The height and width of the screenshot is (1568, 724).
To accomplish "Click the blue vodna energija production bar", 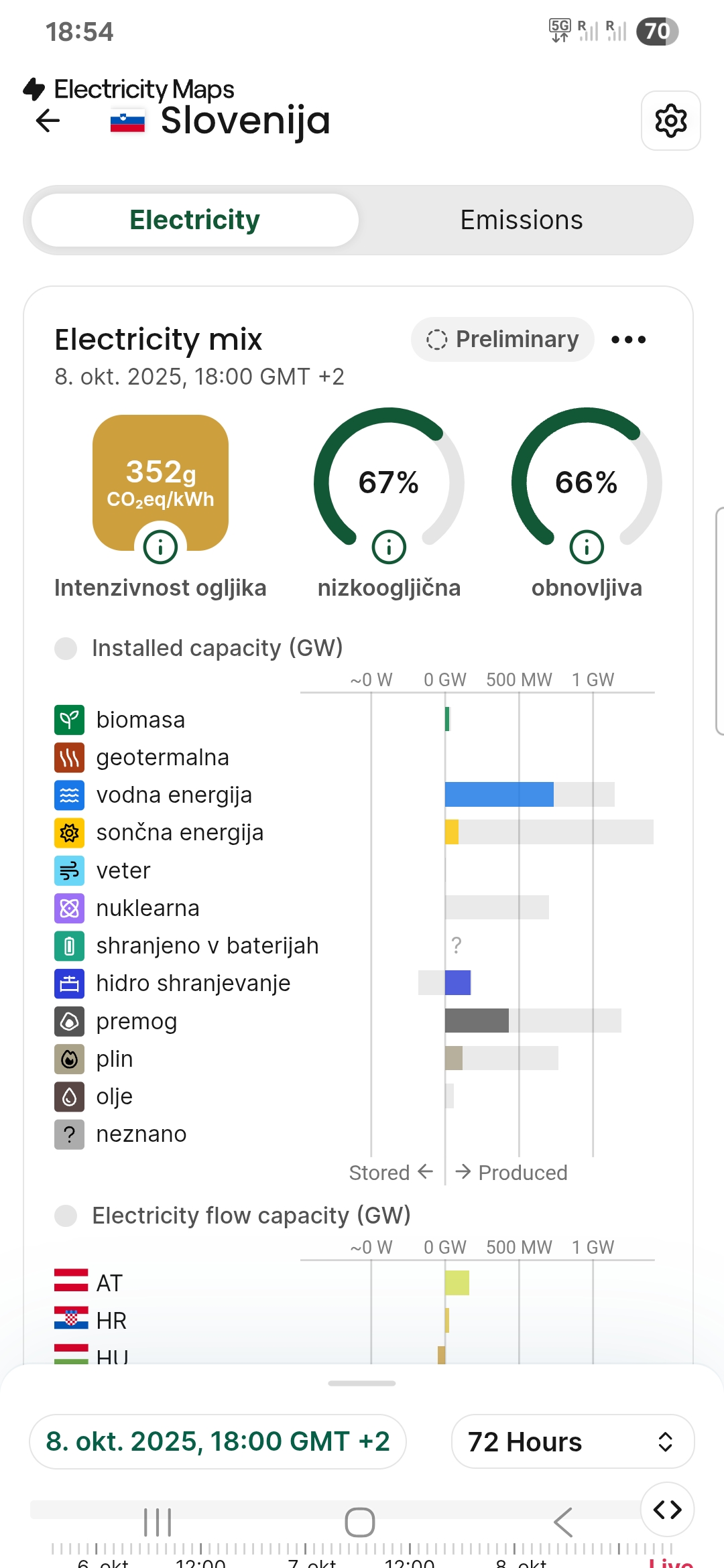I will coord(499,794).
